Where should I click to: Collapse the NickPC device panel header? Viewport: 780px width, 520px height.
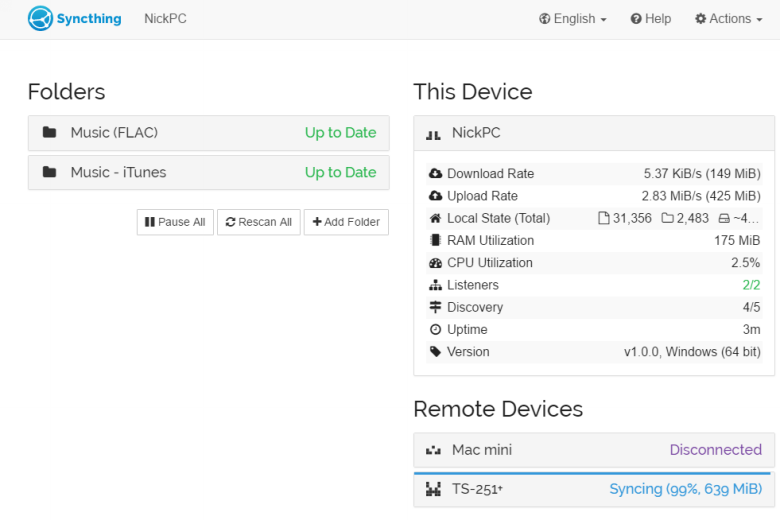[594, 133]
